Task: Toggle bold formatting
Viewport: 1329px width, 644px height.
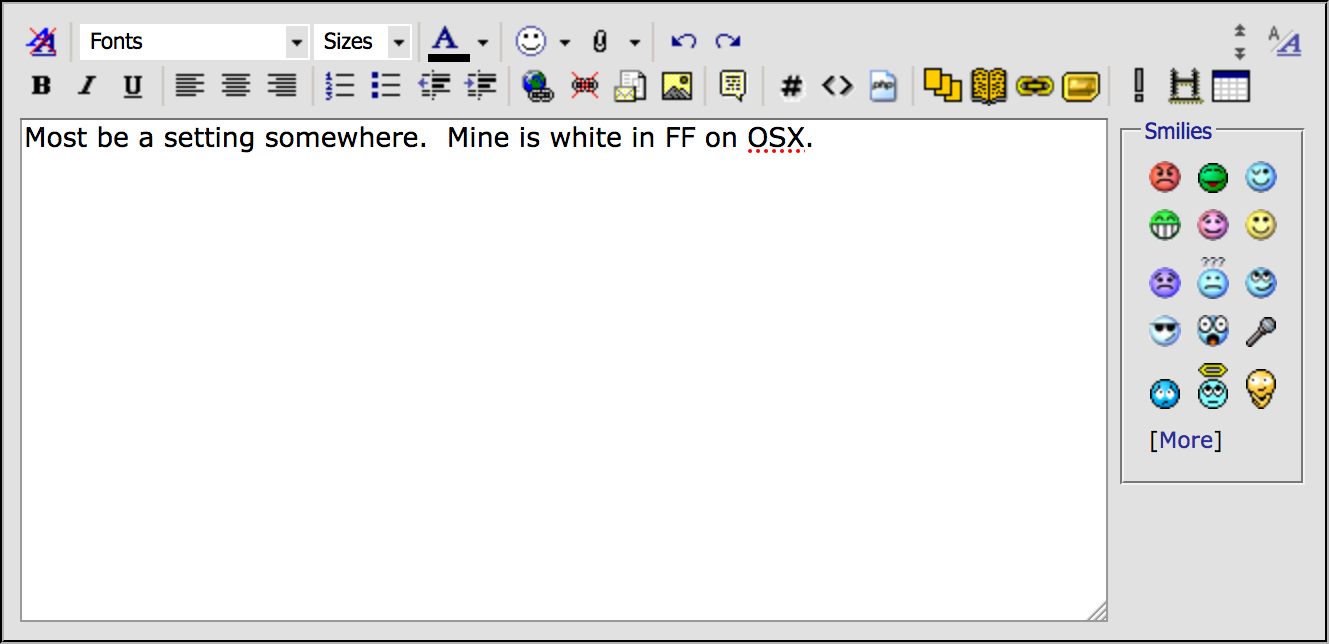Action: 41,86
